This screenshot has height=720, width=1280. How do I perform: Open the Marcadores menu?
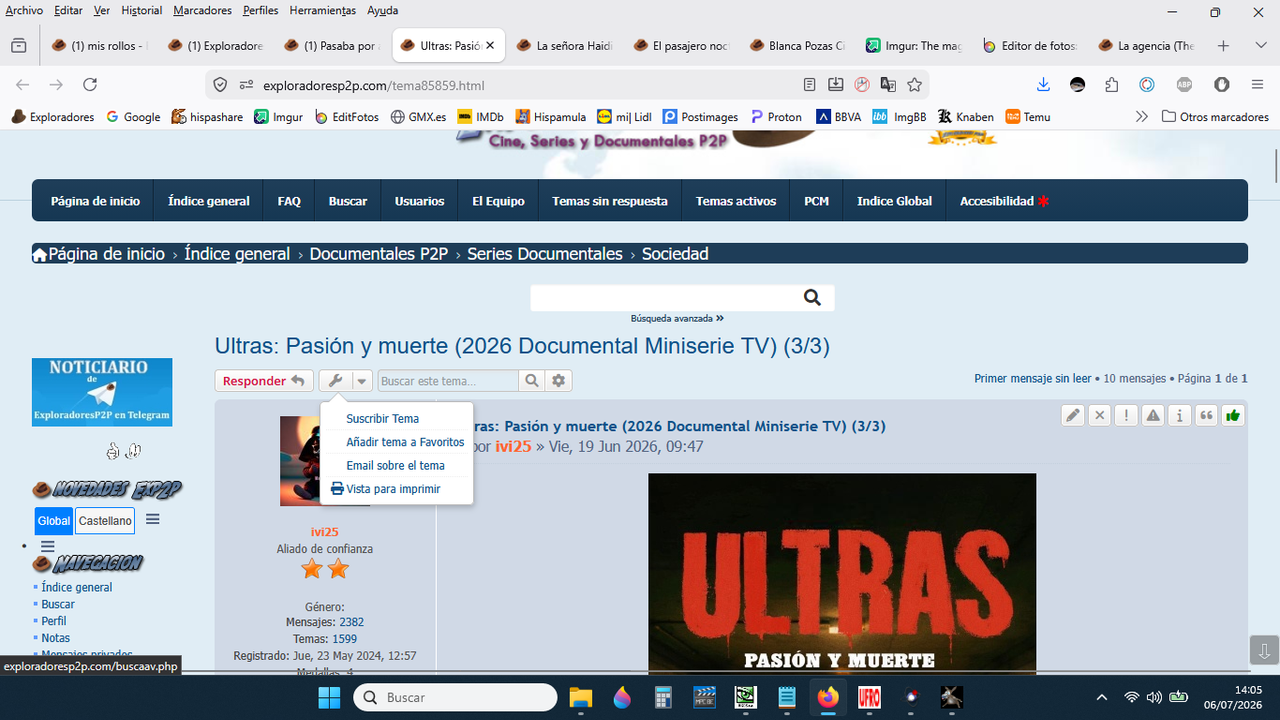[202, 10]
